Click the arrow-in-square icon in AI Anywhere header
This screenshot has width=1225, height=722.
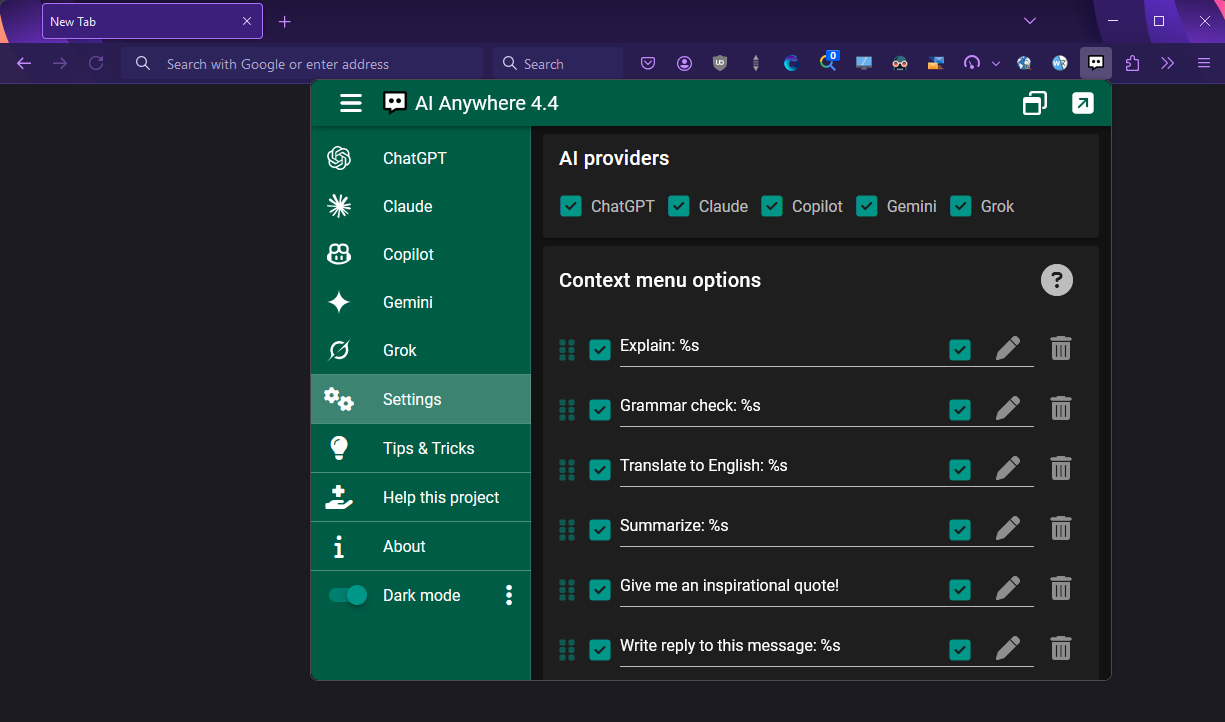pos(1083,103)
